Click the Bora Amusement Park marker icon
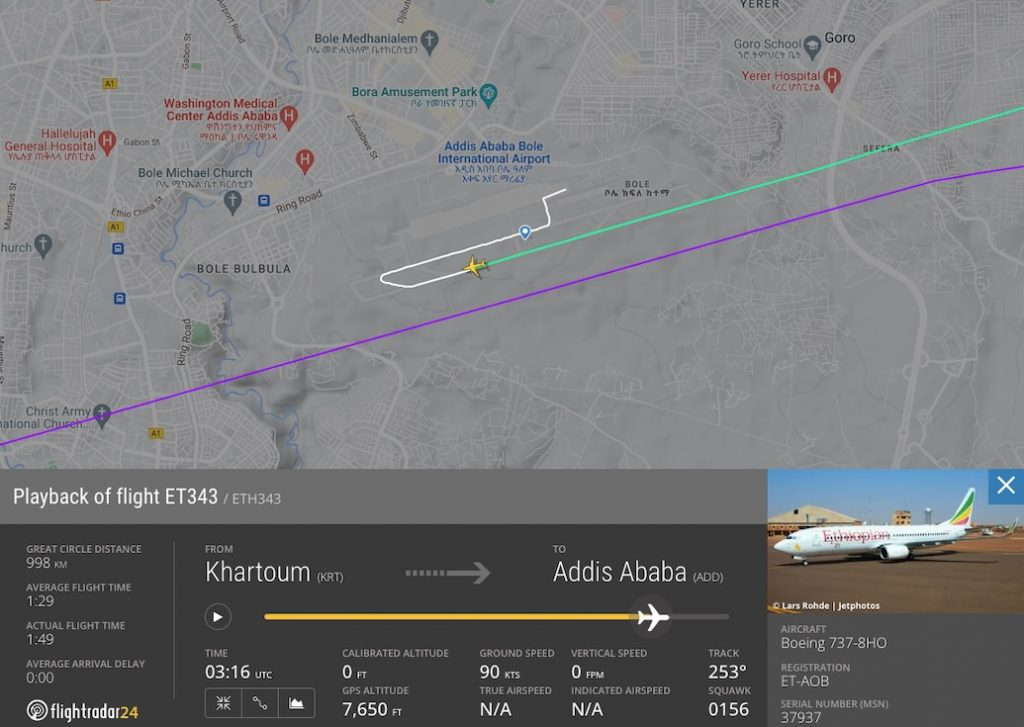The height and width of the screenshot is (727, 1024). click(489, 95)
